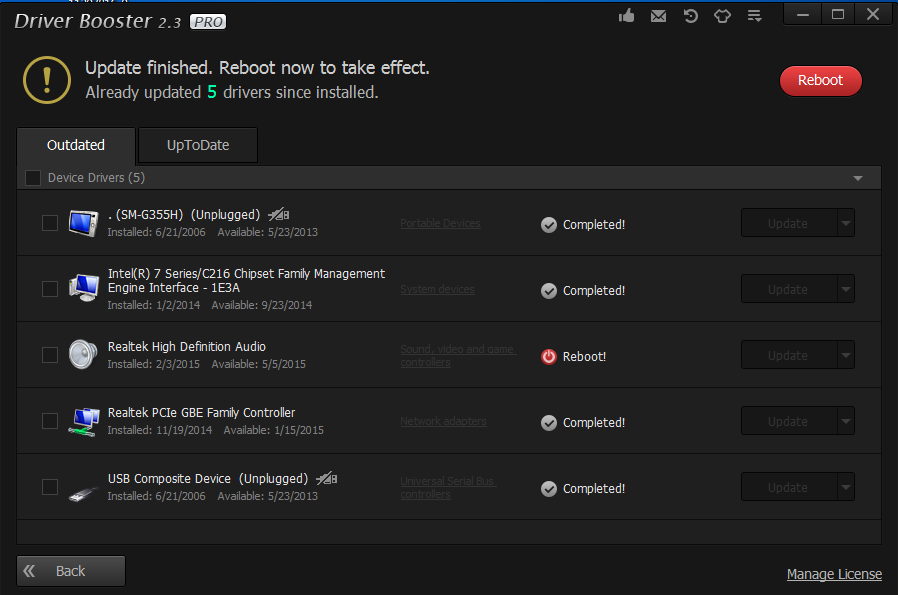898x595 pixels.
Task: Open Update dropdown arrow for Realtek Audio
Action: click(x=846, y=354)
